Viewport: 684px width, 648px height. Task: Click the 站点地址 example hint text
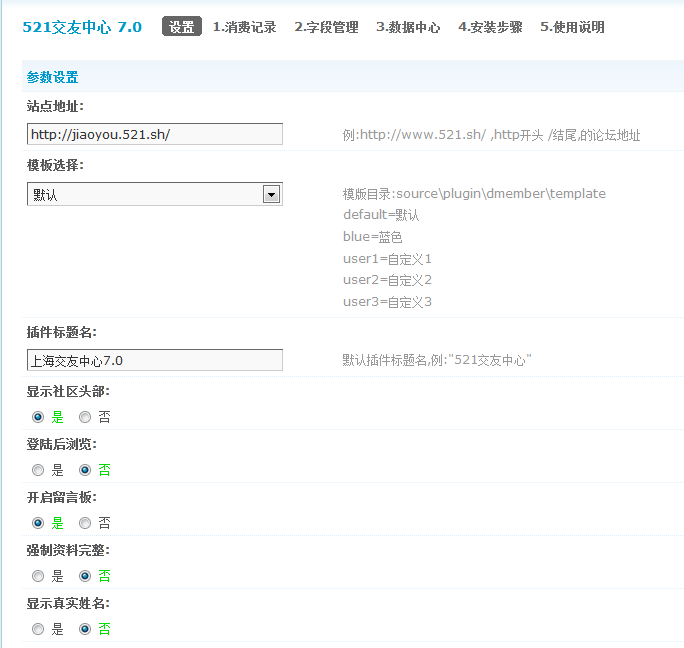click(x=491, y=135)
